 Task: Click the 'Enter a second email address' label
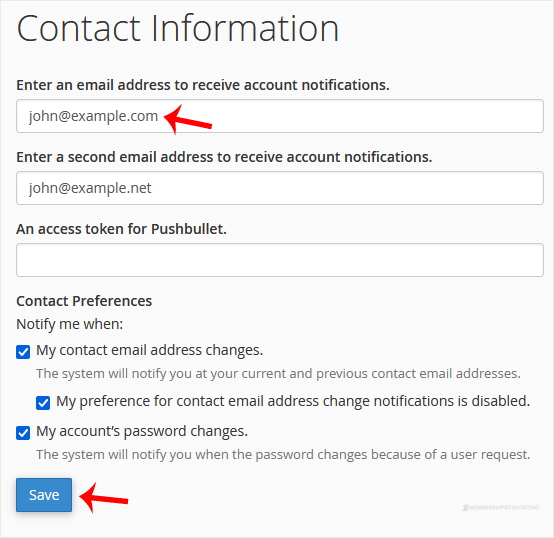(x=224, y=157)
